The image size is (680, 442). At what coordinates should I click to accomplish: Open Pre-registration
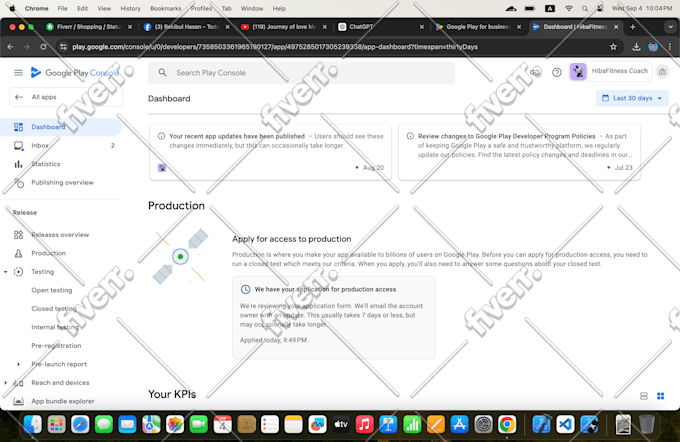coord(56,346)
